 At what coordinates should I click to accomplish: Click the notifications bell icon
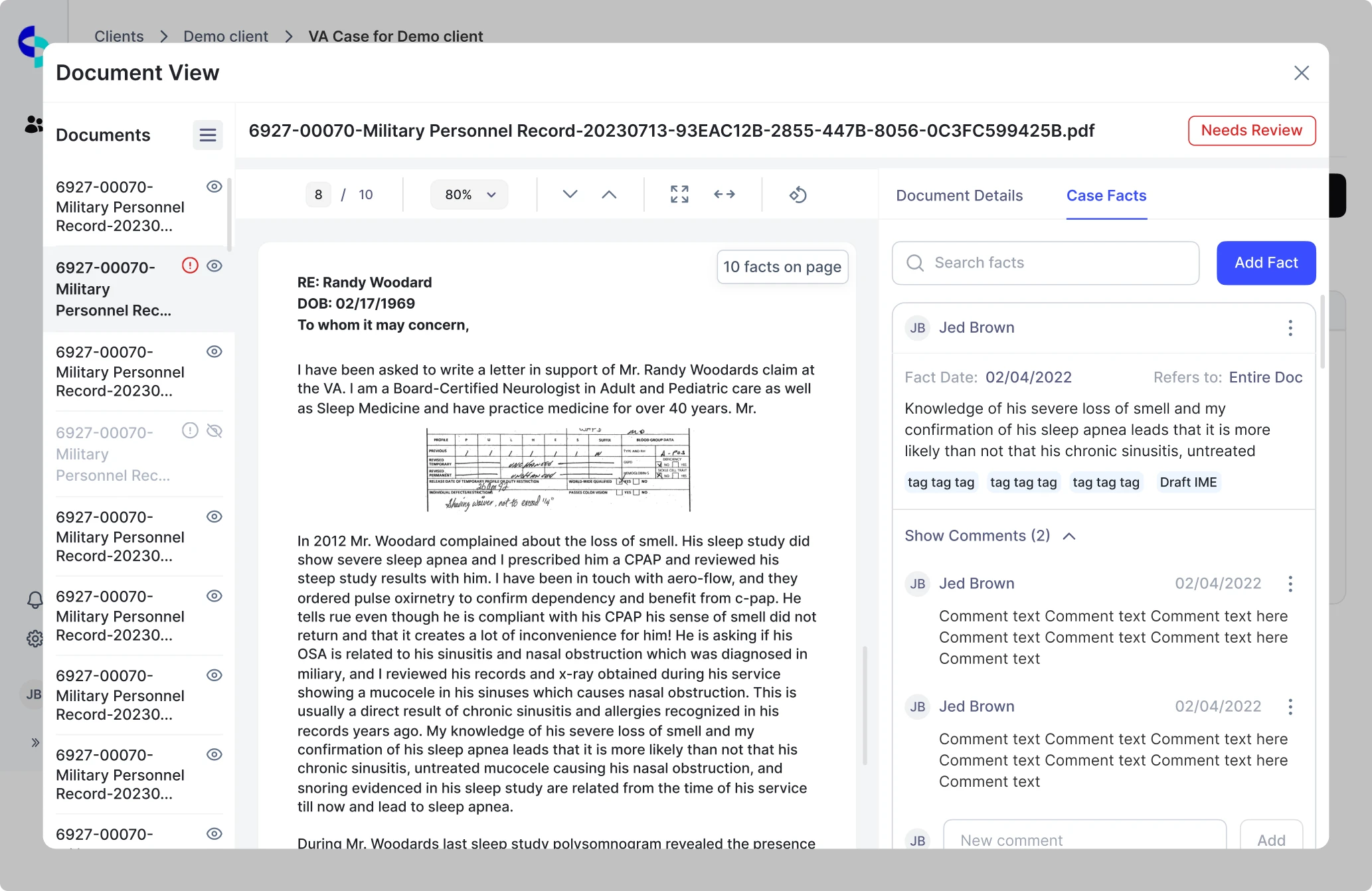coord(35,600)
